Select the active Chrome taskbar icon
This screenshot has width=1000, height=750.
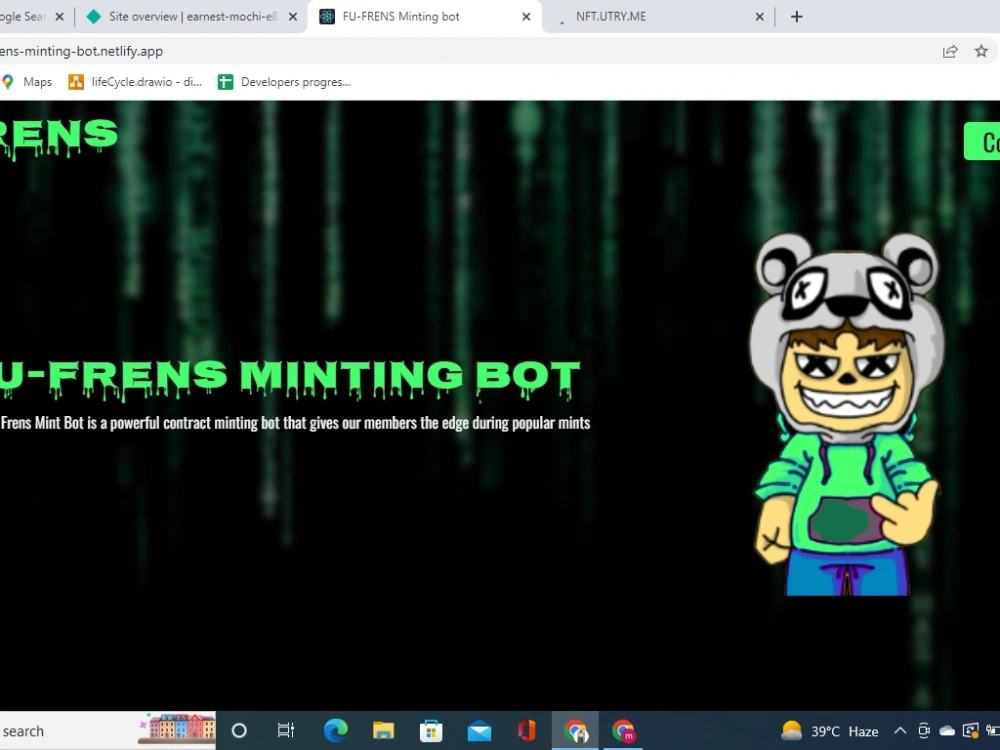click(575, 731)
